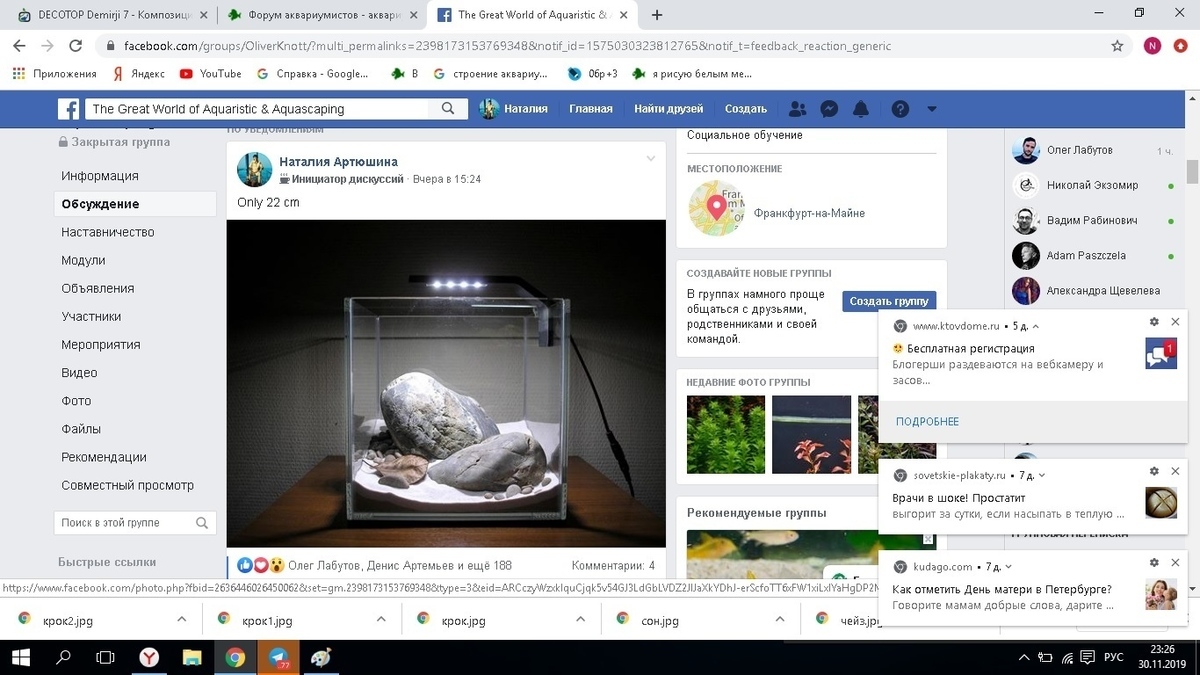
Task: Open settings gear of ktovdome.ru notification
Action: pyautogui.click(x=1153, y=322)
